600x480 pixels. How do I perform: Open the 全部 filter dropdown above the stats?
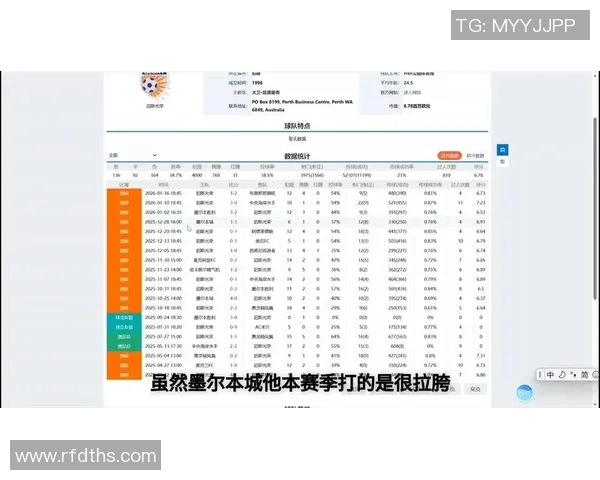(132, 155)
